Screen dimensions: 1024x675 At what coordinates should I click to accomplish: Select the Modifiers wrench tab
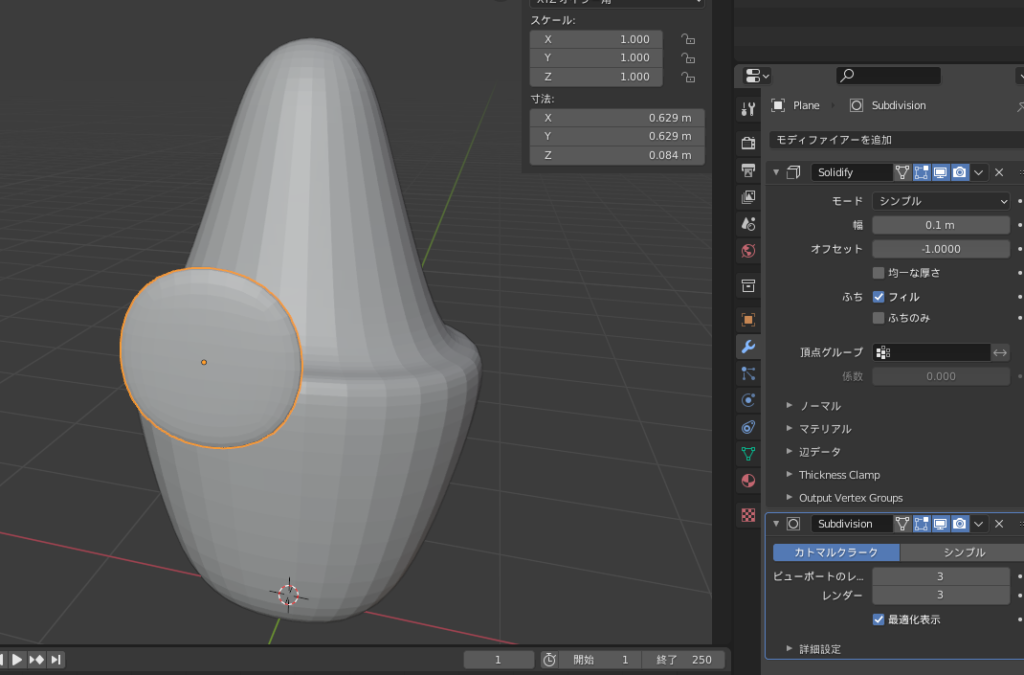click(748, 347)
